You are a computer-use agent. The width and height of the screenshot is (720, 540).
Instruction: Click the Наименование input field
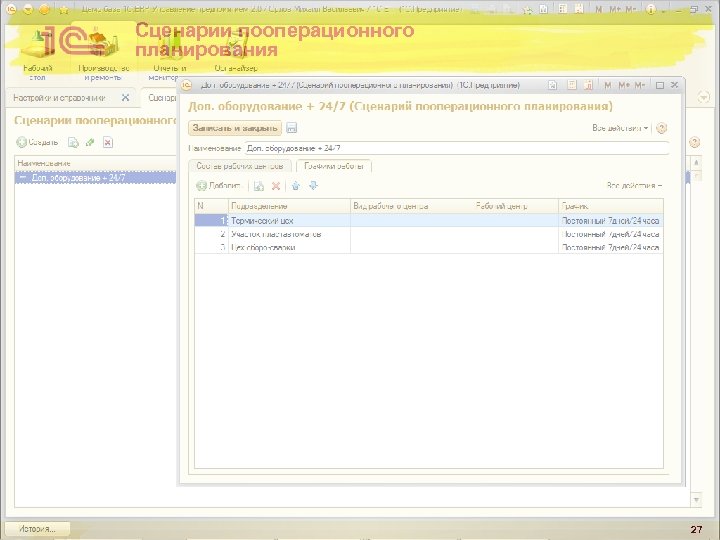(x=456, y=148)
